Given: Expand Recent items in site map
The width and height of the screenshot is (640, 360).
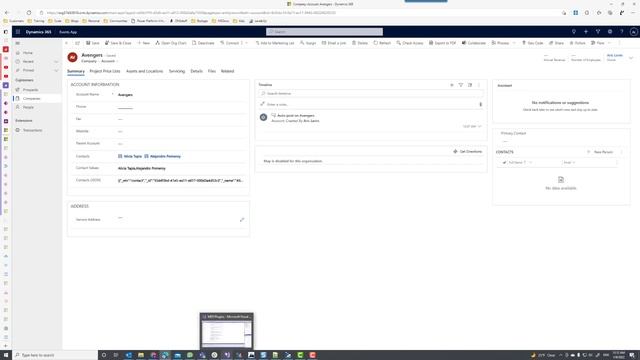Looking at the screenshot, I should (x=56, y=62).
